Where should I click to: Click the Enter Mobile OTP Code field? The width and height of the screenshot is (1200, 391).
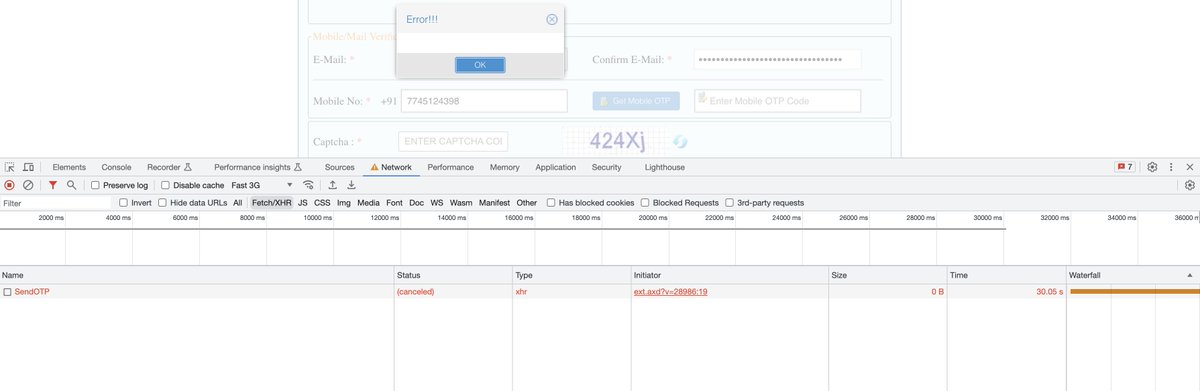tap(778, 101)
